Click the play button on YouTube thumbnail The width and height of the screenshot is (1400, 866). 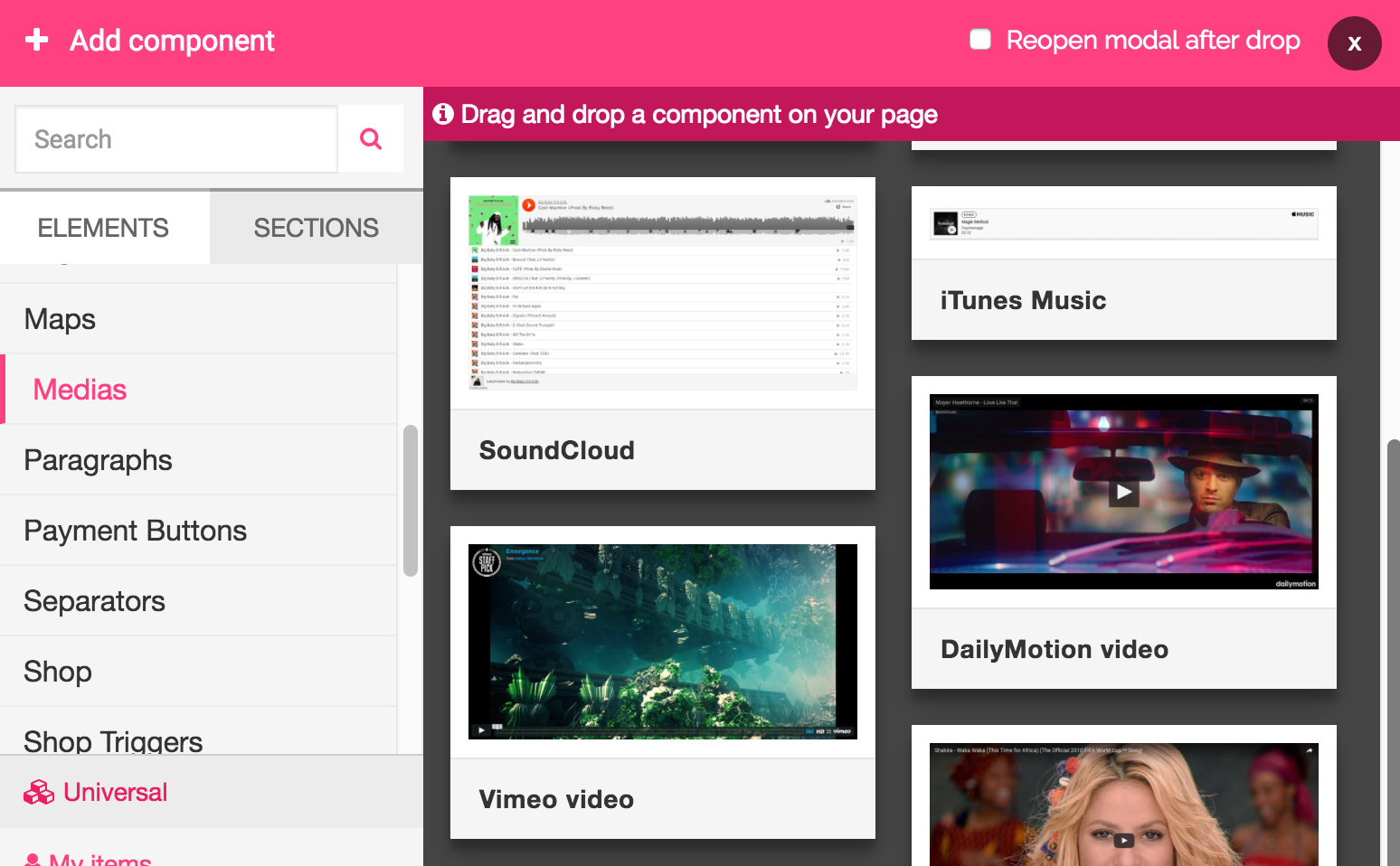[1123, 840]
